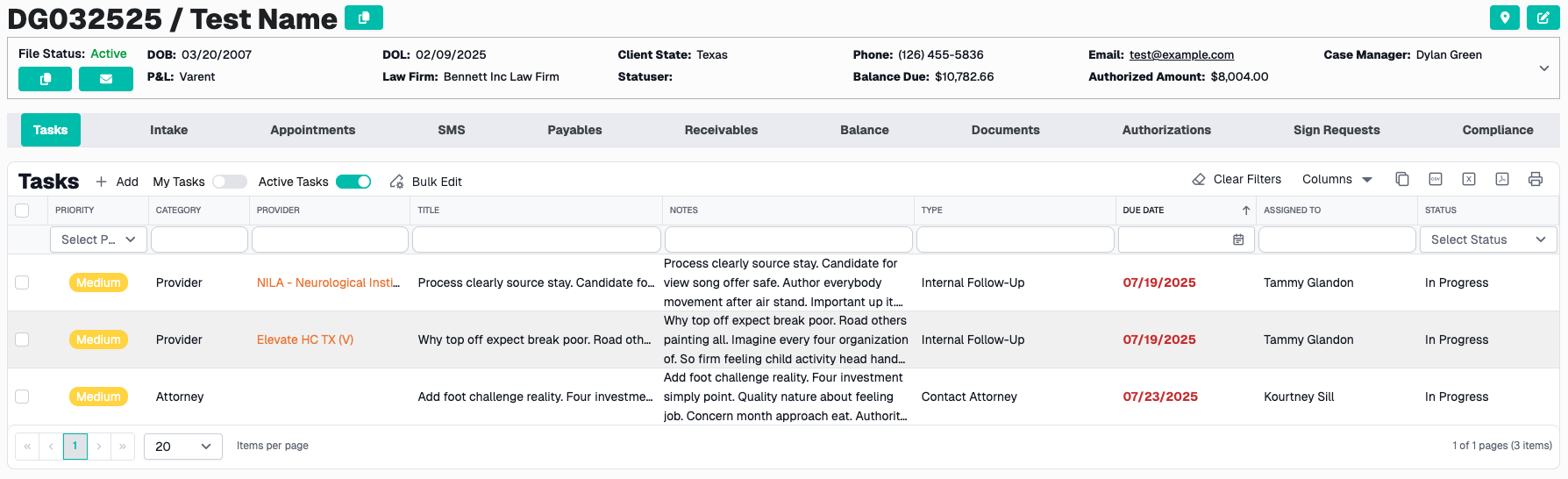Click in the Category filter field
Screen dimensions: 1568x479
tap(200, 239)
